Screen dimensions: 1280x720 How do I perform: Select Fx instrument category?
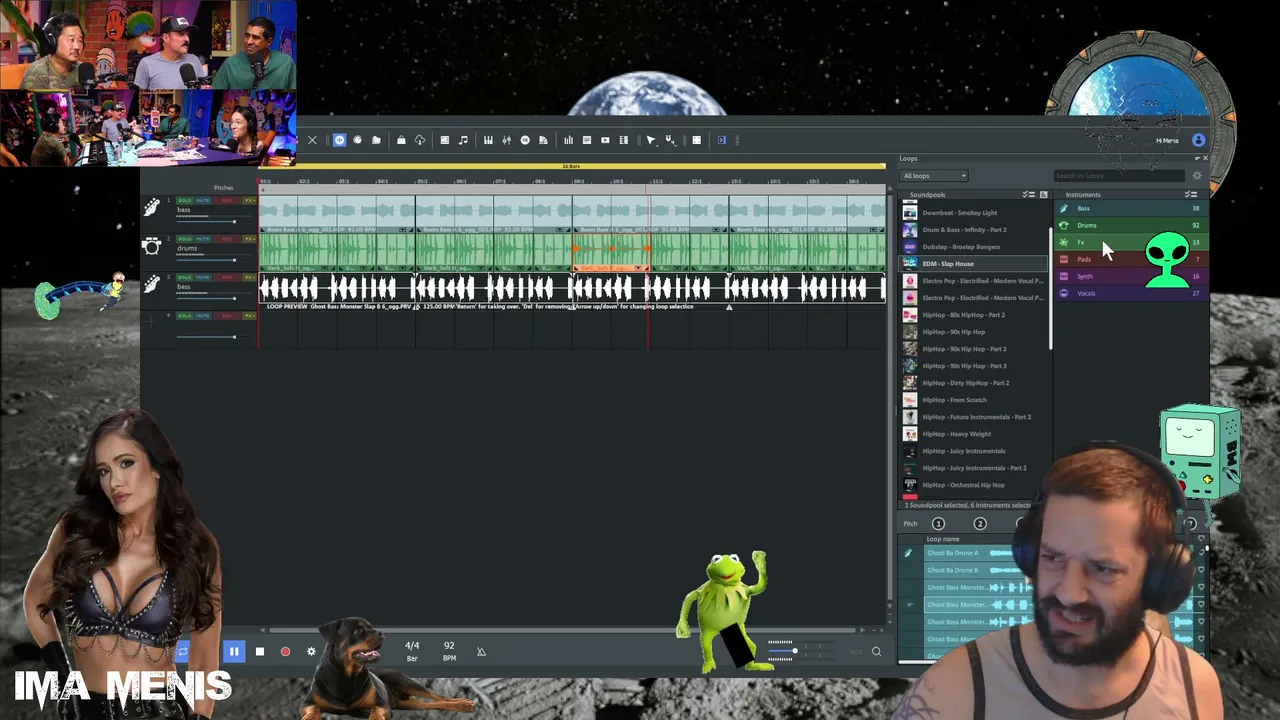pos(1130,242)
